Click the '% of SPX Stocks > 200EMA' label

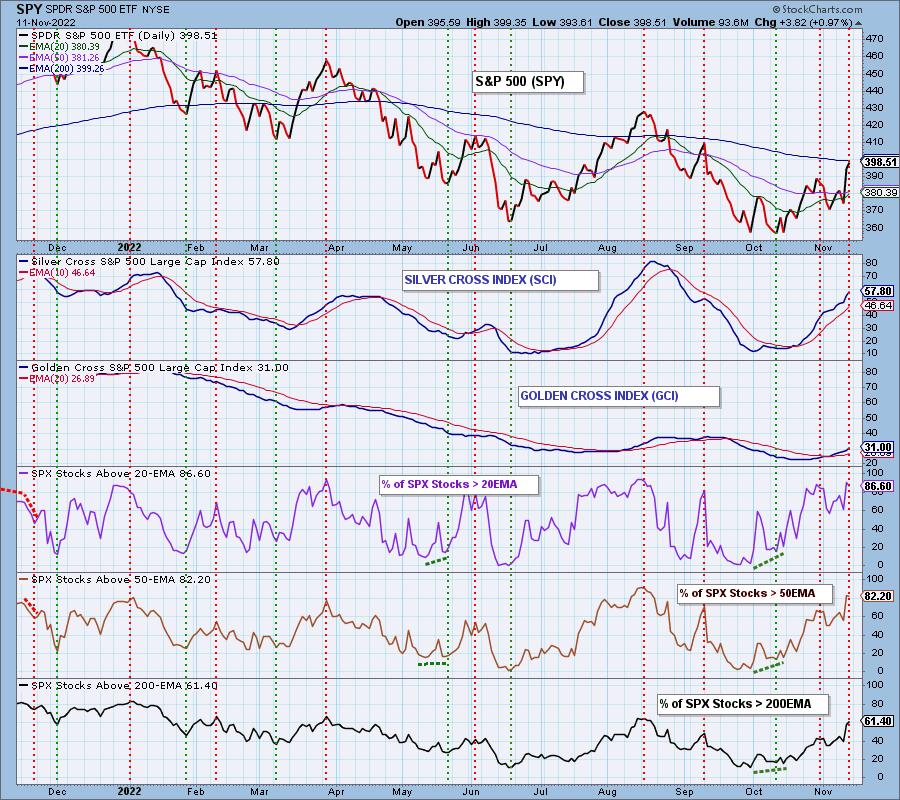(743, 704)
